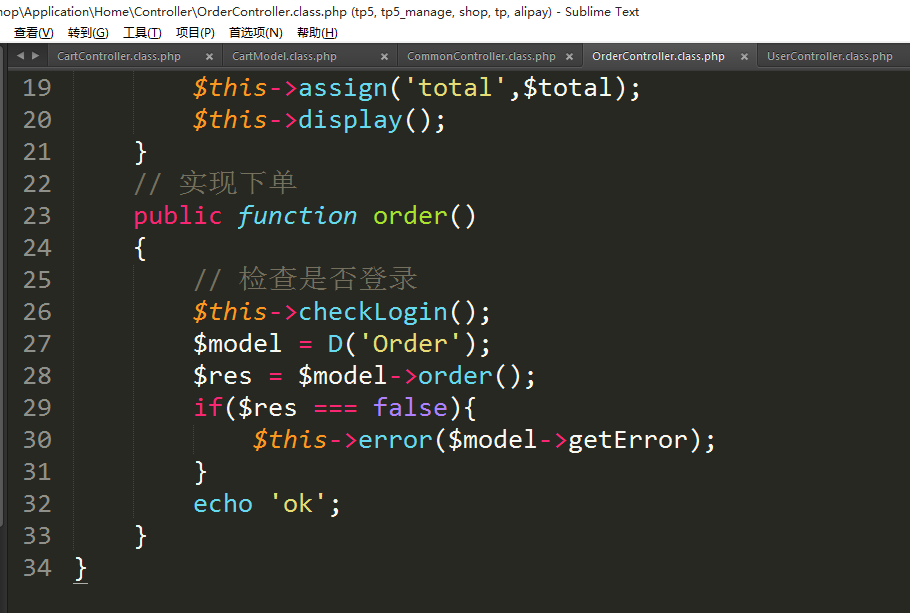Click line number 23 in the gutter
Viewport: 910px width, 613px height.
36,216
